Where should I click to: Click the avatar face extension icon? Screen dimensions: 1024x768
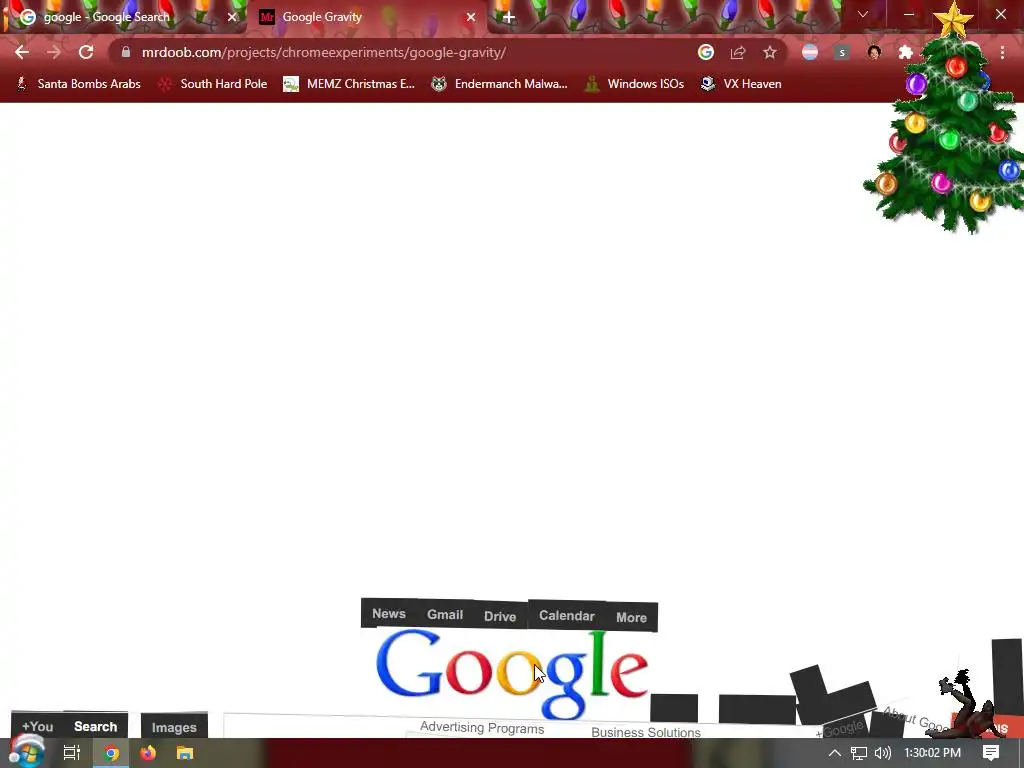point(874,52)
